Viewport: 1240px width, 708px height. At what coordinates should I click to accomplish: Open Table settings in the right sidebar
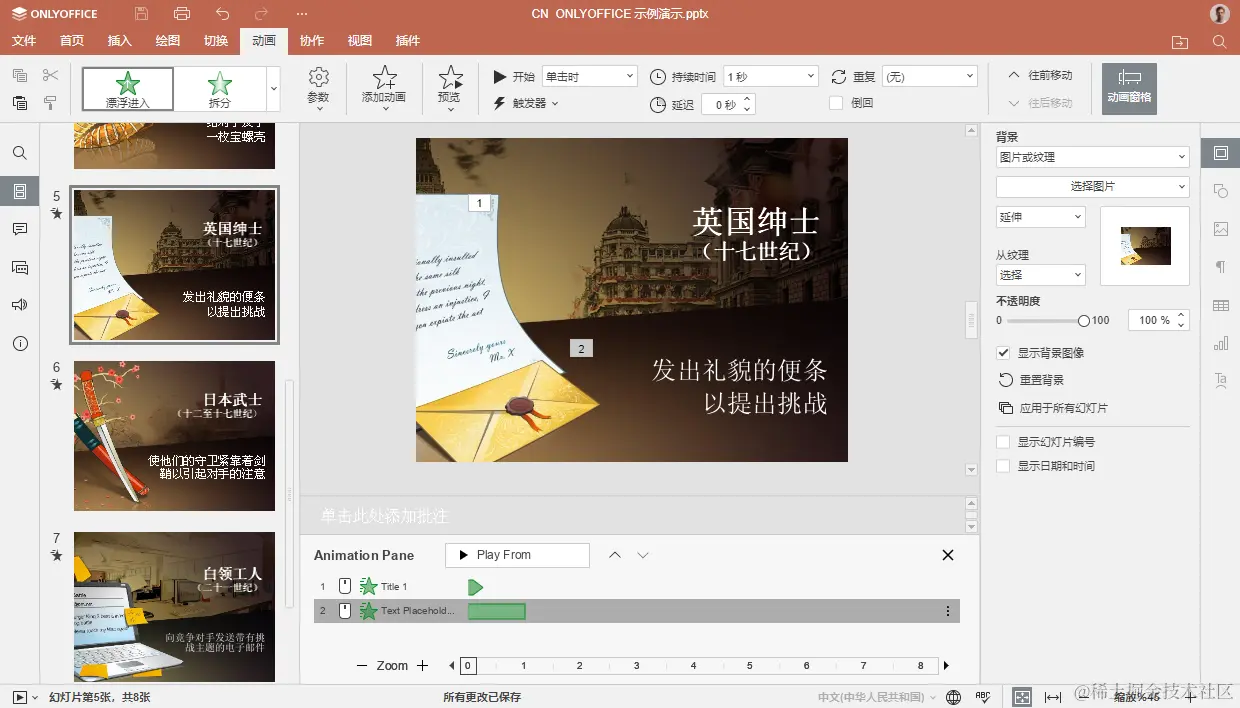click(x=1220, y=305)
